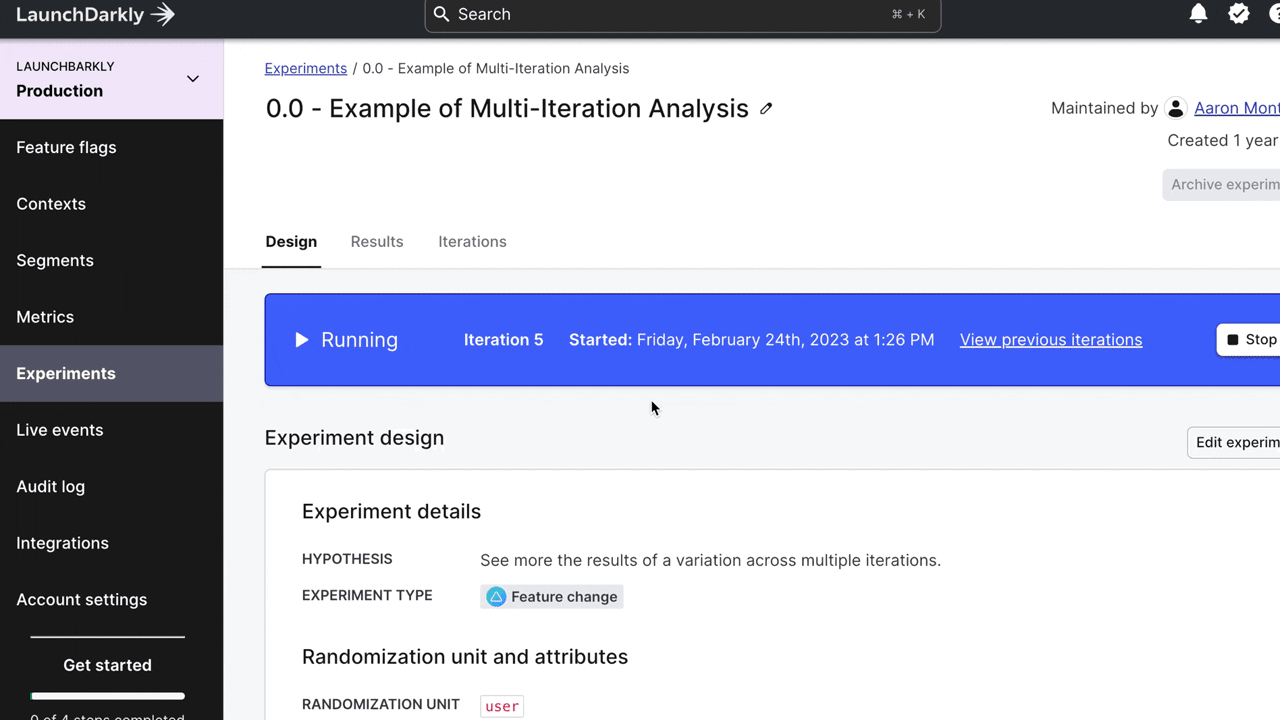
Task: Open the Experiments breadcrumb link
Action: (x=305, y=69)
